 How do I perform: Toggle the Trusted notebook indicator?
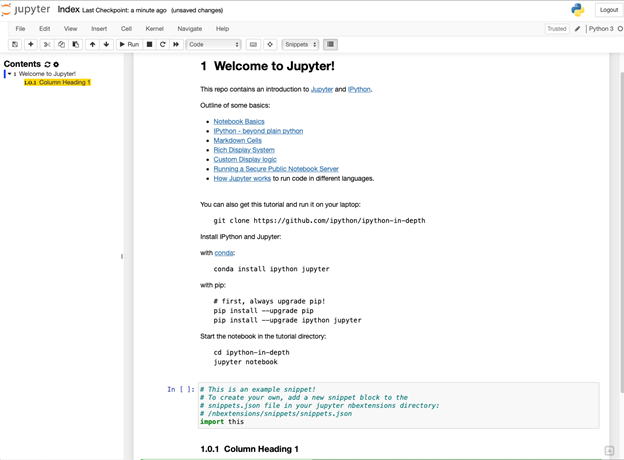coord(556,29)
